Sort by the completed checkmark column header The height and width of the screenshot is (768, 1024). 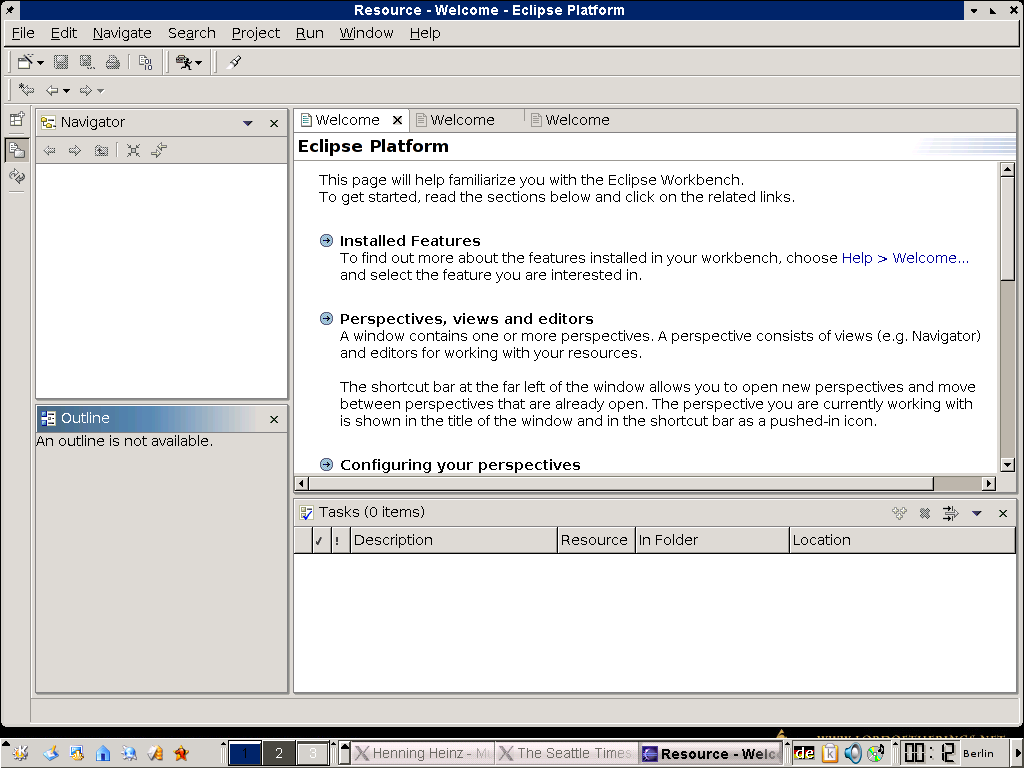click(x=320, y=540)
